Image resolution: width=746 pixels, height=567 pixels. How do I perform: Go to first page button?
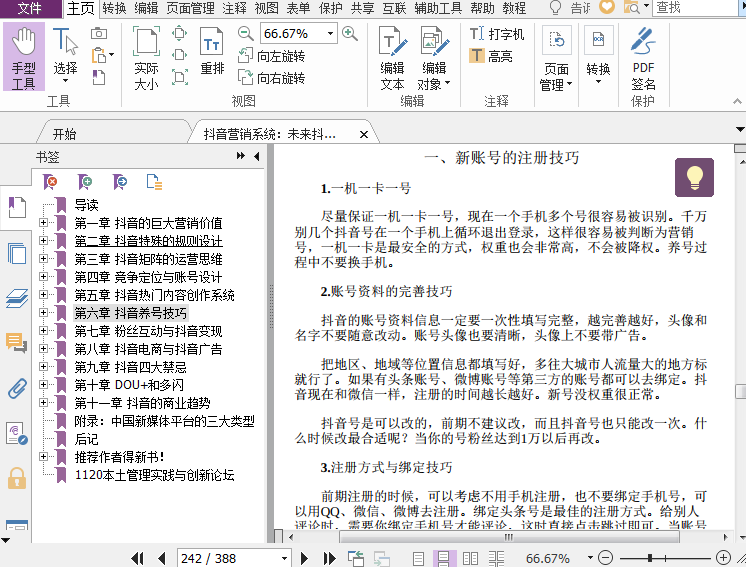[137, 558]
